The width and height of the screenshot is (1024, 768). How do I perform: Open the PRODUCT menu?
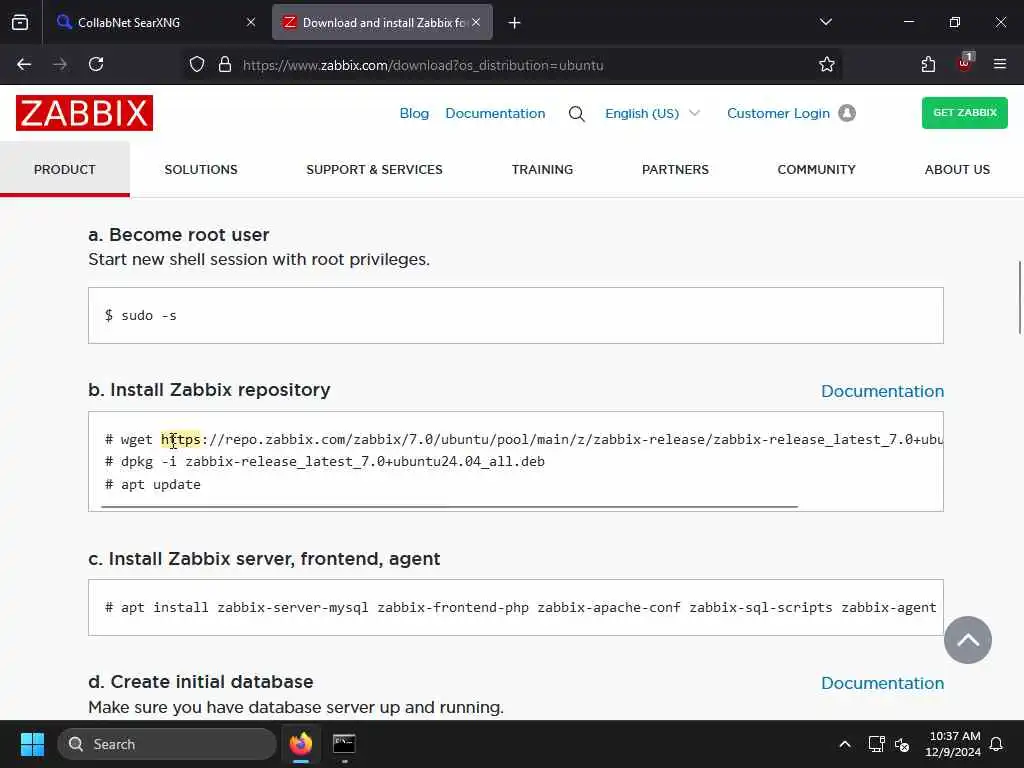coord(65,170)
